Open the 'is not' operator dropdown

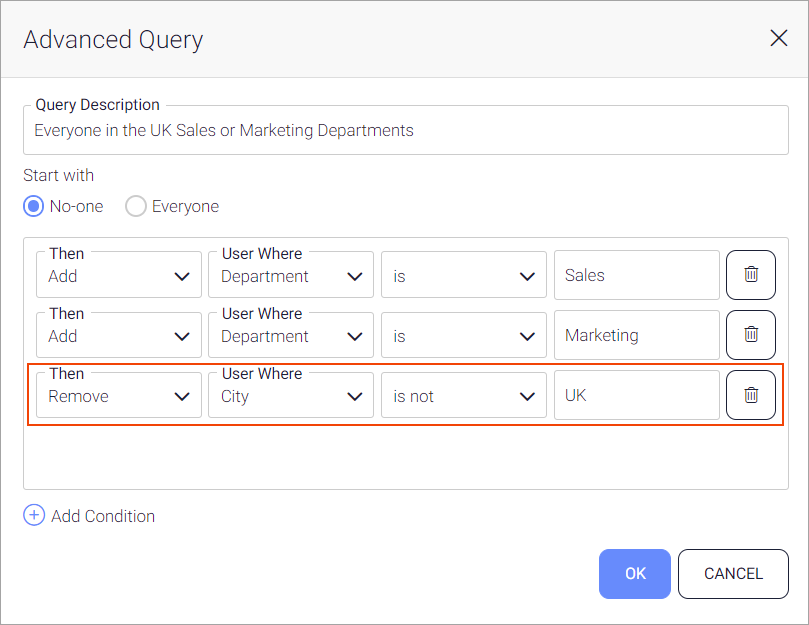(x=463, y=396)
